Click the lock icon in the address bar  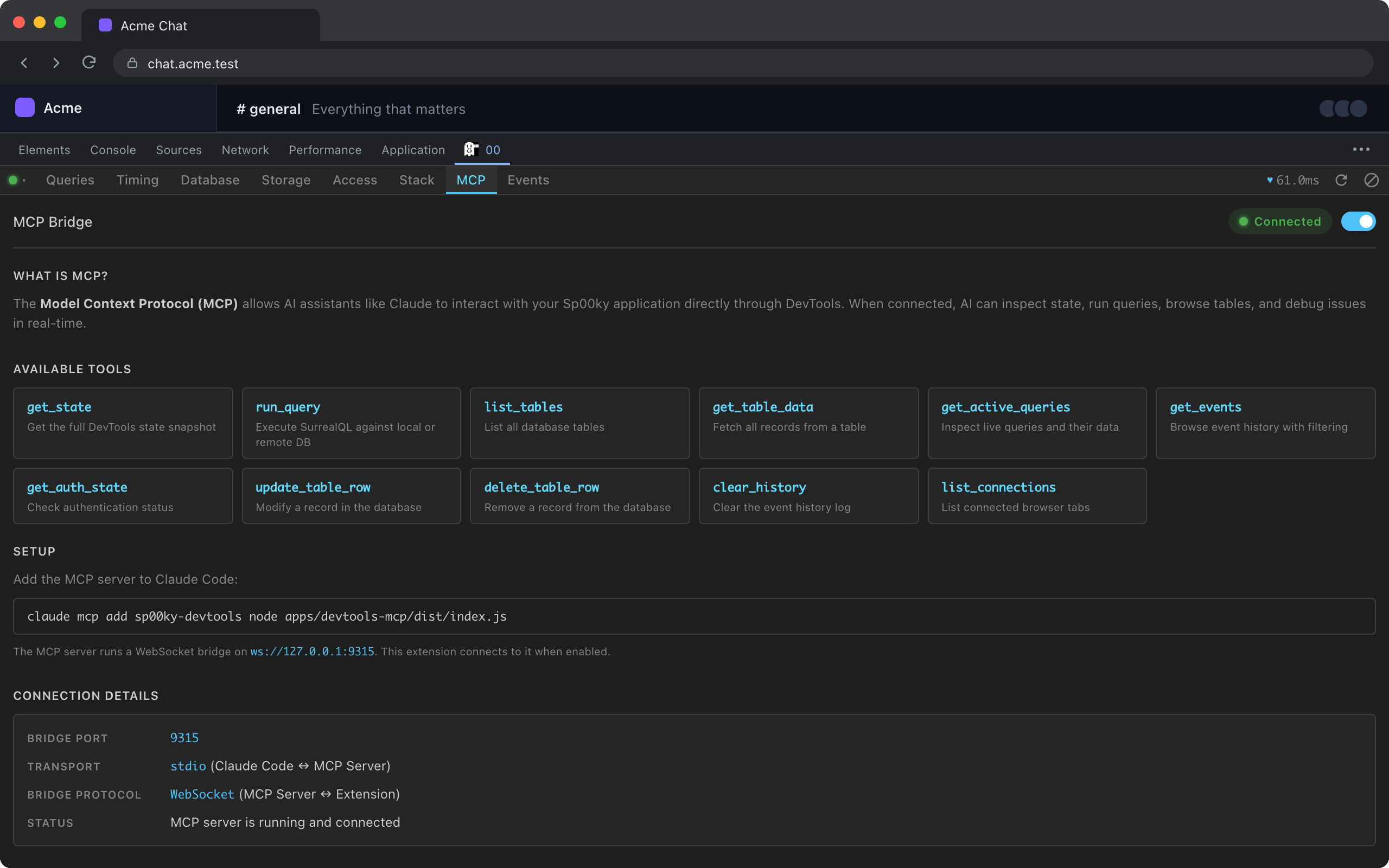tap(132, 63)
